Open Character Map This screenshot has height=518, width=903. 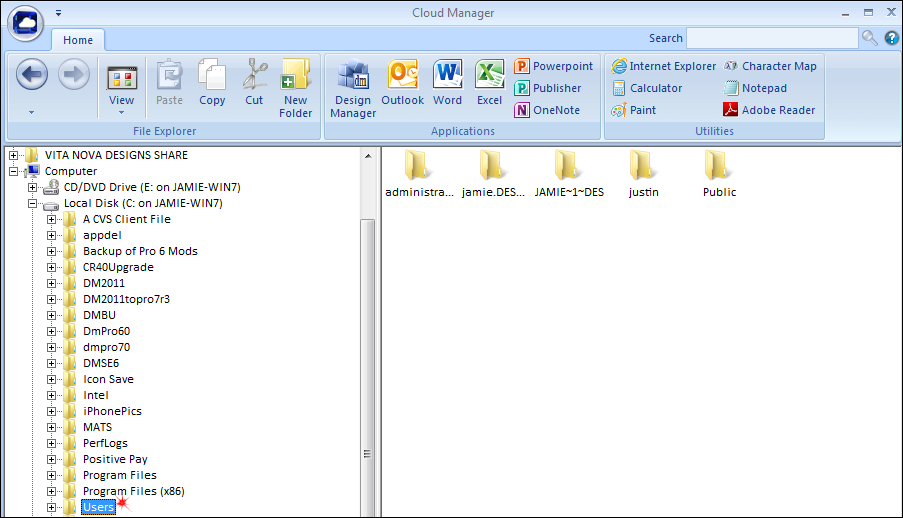point(770,66)
